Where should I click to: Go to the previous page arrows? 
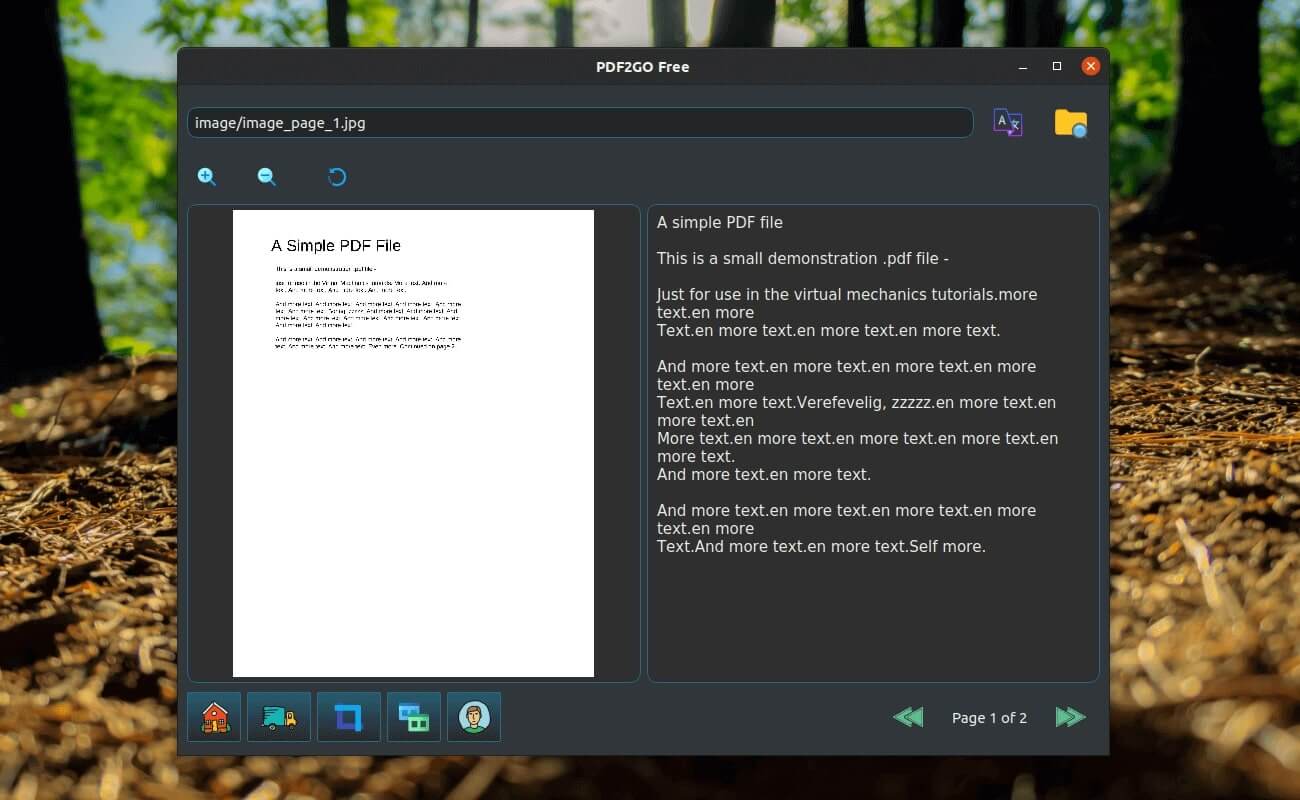coord(908,717)
